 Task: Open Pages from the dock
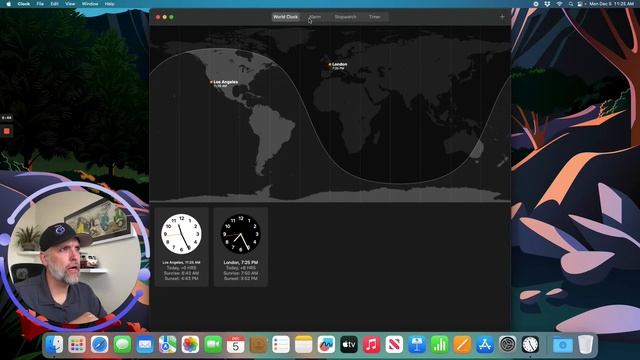pos(462,345)
